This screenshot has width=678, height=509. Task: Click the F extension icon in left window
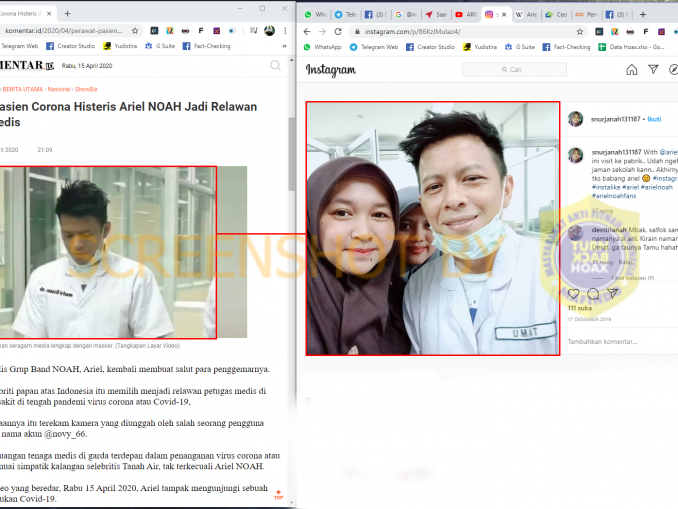(201, 31)
